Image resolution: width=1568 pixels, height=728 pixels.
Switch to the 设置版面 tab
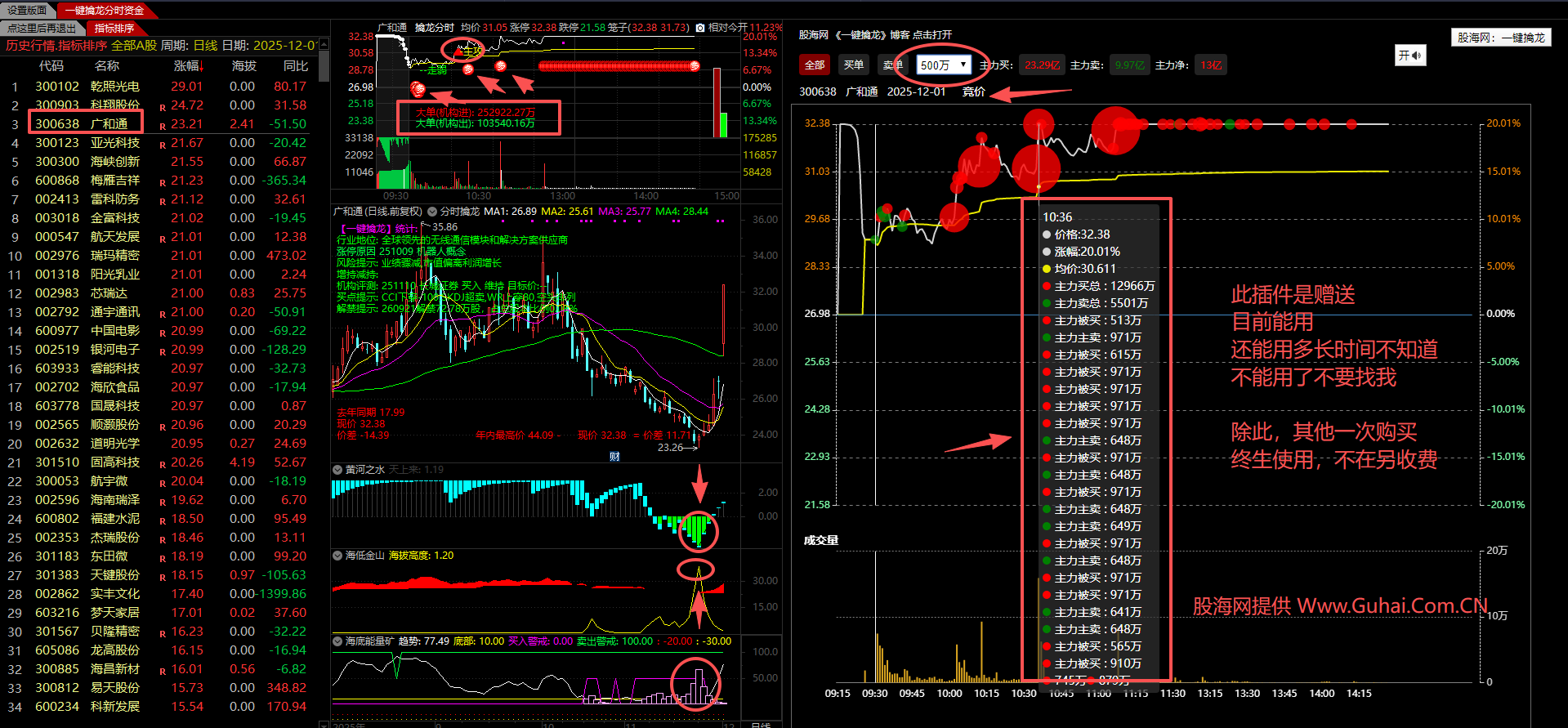[x=27, y=11]
